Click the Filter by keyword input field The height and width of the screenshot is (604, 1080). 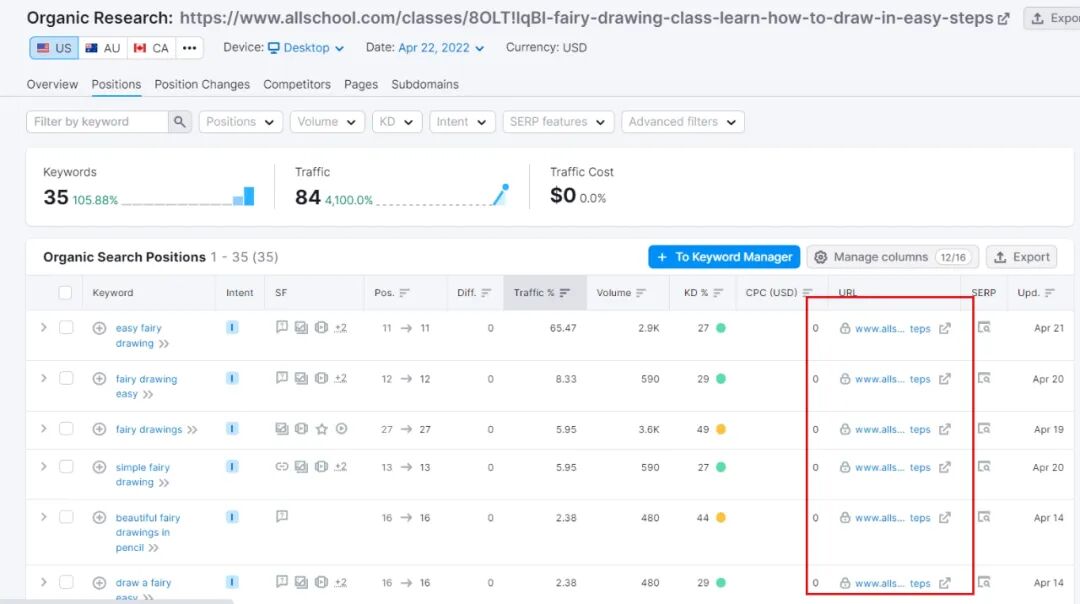(97, 122)
